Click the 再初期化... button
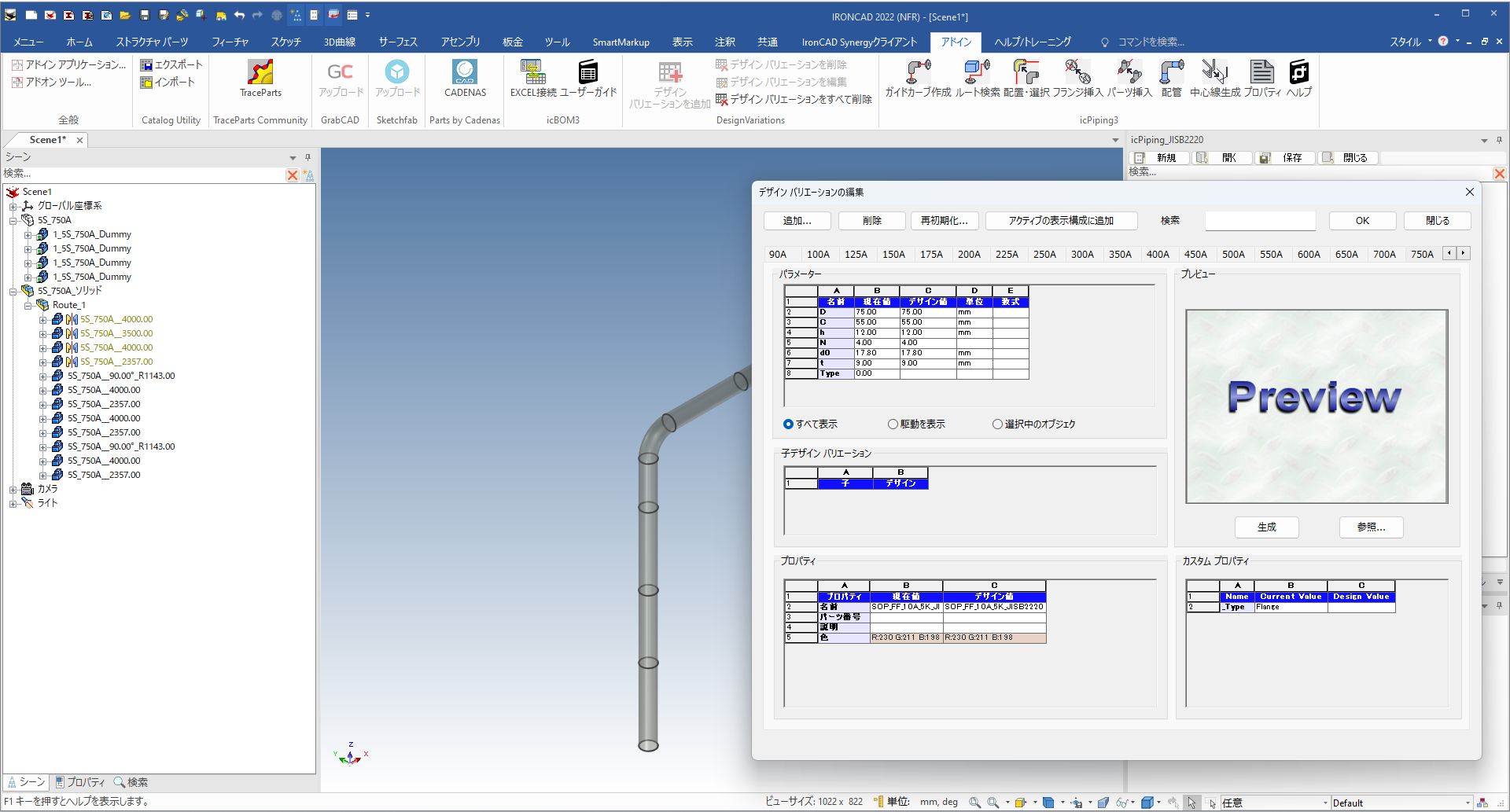 944,221
